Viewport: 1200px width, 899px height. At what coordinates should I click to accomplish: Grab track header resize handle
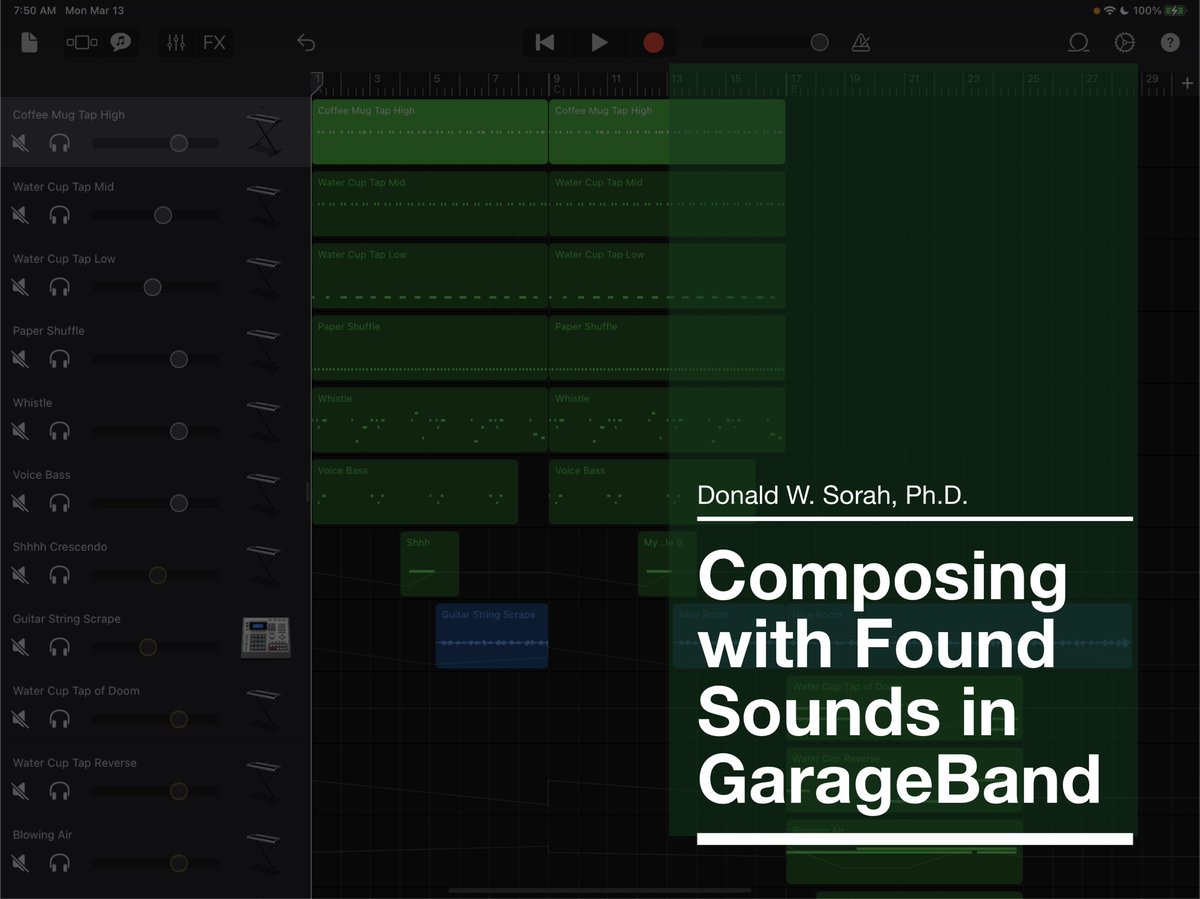[308, 491]
